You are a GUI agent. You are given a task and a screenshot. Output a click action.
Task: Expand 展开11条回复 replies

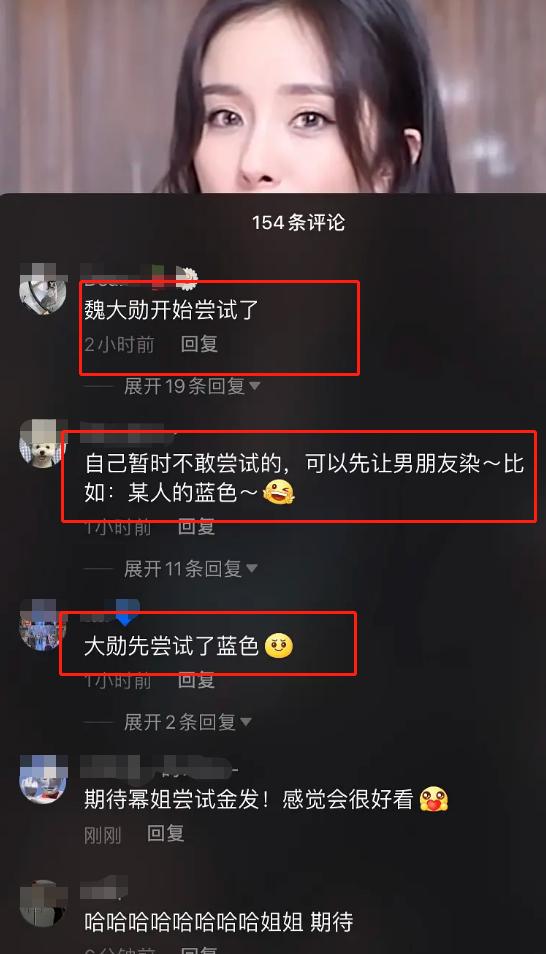pos(191,569)
